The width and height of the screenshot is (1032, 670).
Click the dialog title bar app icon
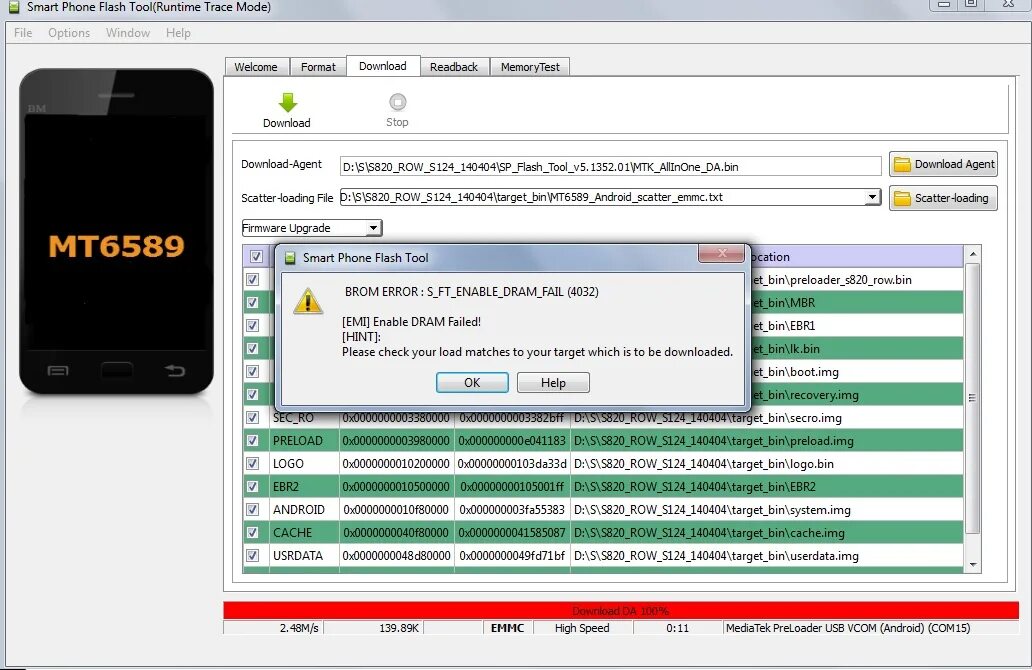(x=290, y=258)
